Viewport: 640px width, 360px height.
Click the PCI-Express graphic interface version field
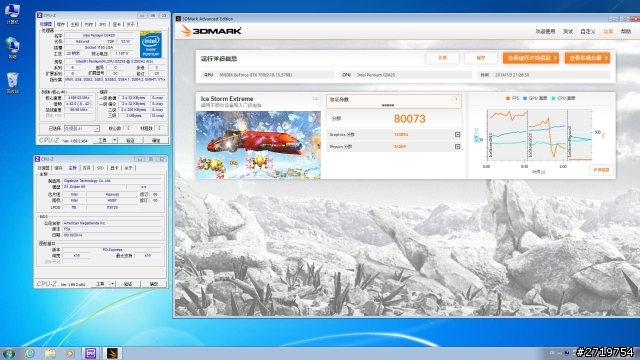coord(112,249)
